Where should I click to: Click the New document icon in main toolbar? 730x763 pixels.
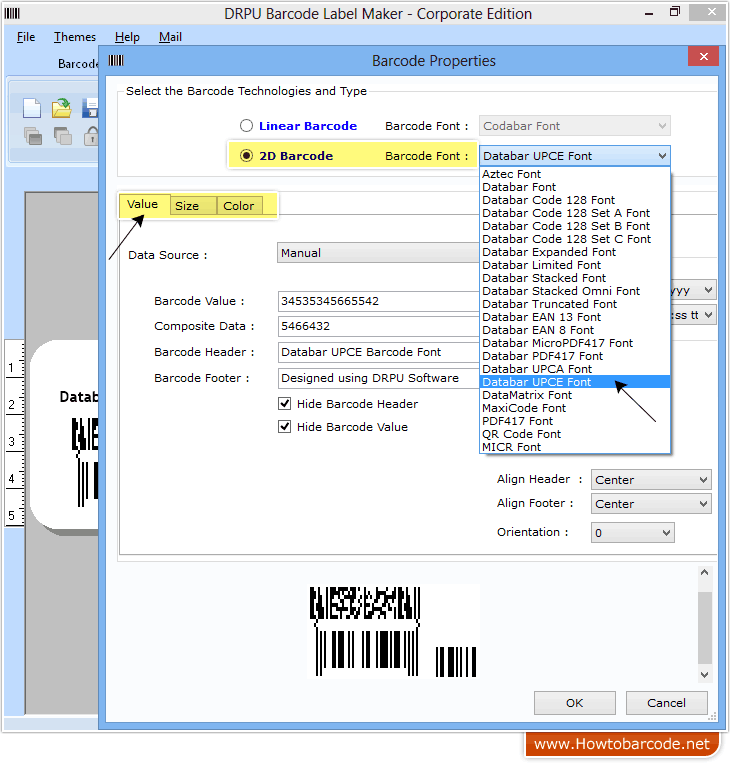click(32, 108)
